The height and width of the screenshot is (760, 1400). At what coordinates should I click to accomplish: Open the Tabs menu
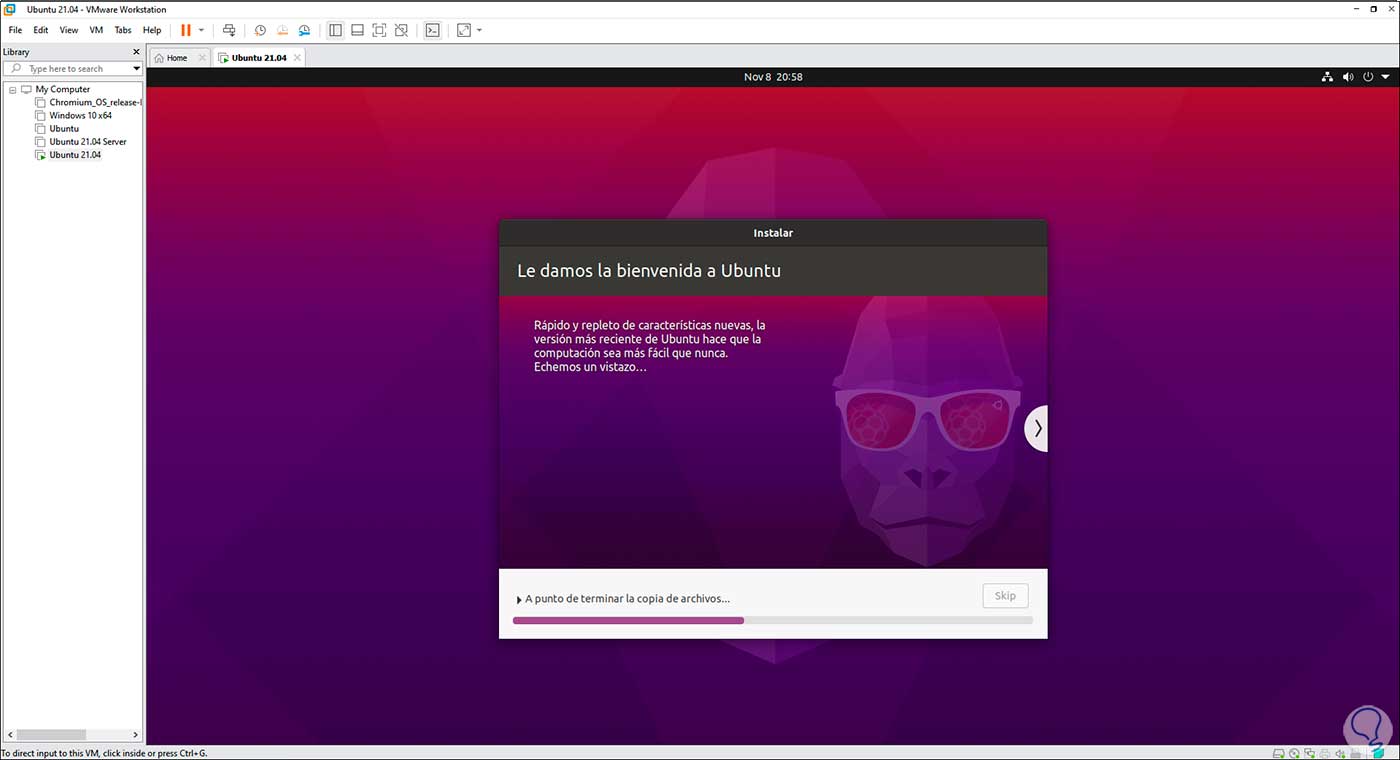tap(123, 30)
